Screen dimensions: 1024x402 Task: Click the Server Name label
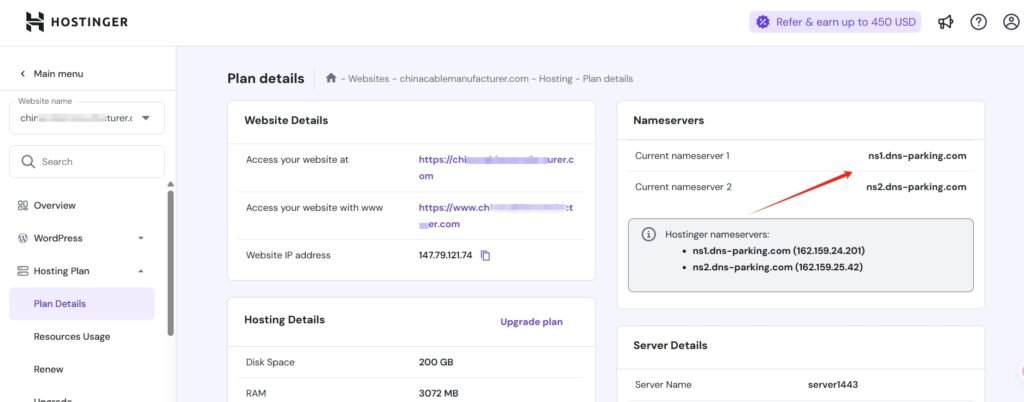(663, 385)
